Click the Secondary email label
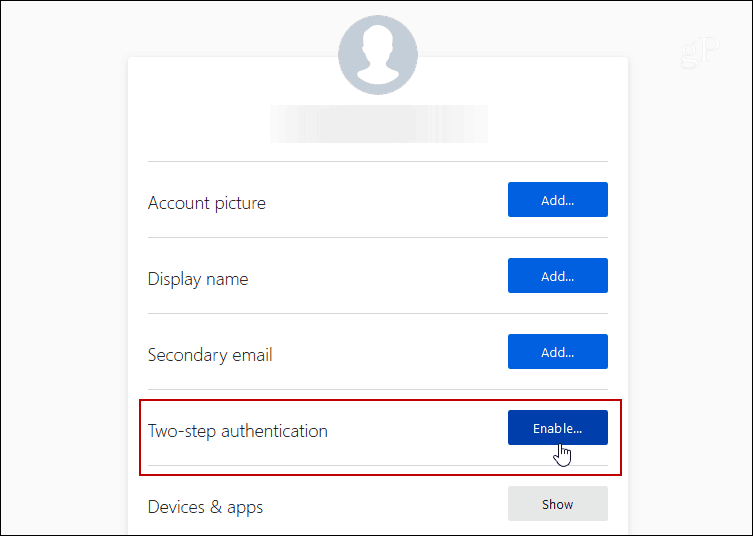Screen dimensions: 753x536 pos(210,355)
